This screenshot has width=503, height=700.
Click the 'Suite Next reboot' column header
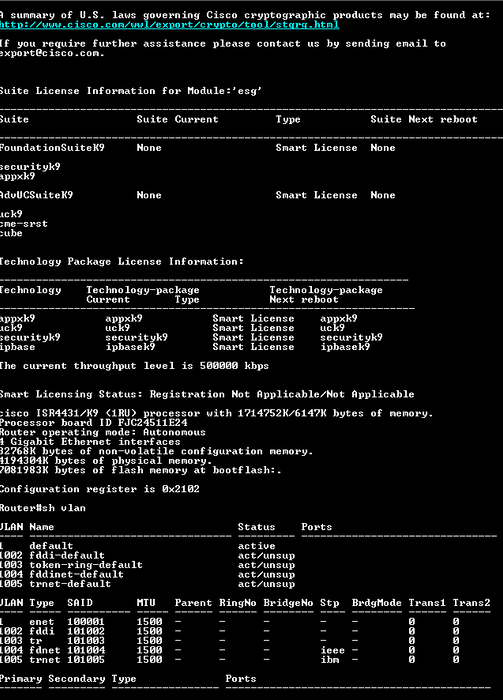[x=424, y=119]
